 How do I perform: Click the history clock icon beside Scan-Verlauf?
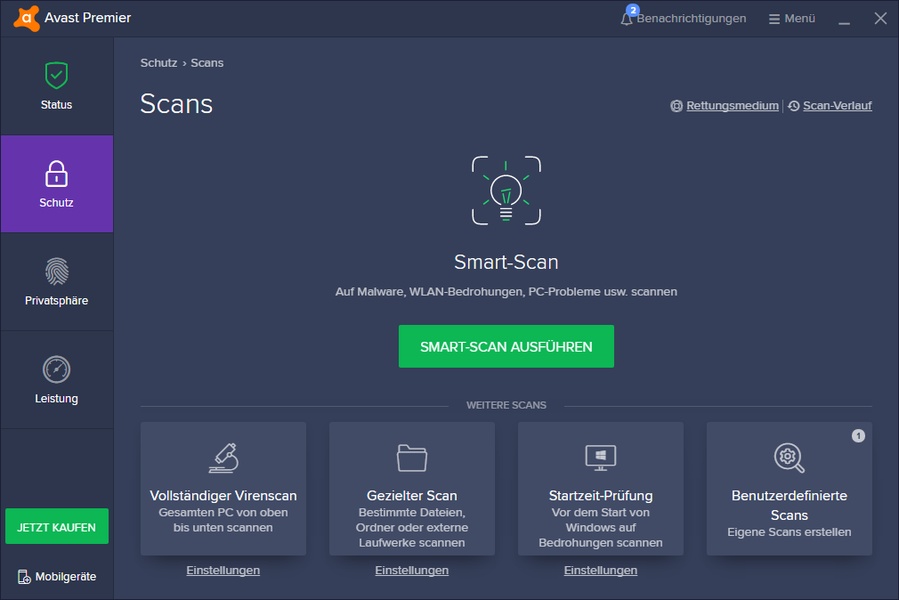tap(794, 106)
